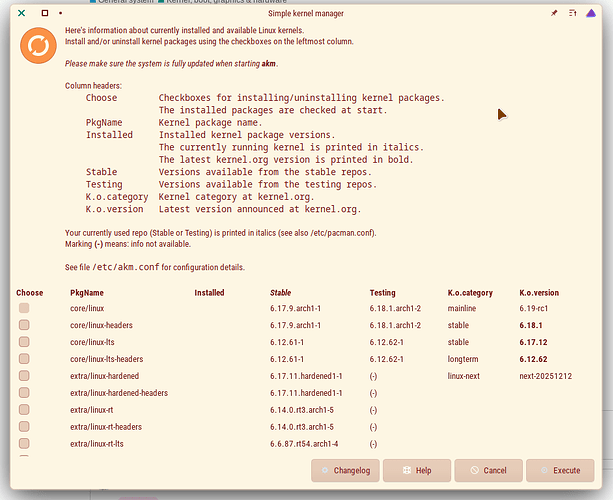Click the linux-next category cell
This screenshot has width=613, height=500.
pos(463,376)
